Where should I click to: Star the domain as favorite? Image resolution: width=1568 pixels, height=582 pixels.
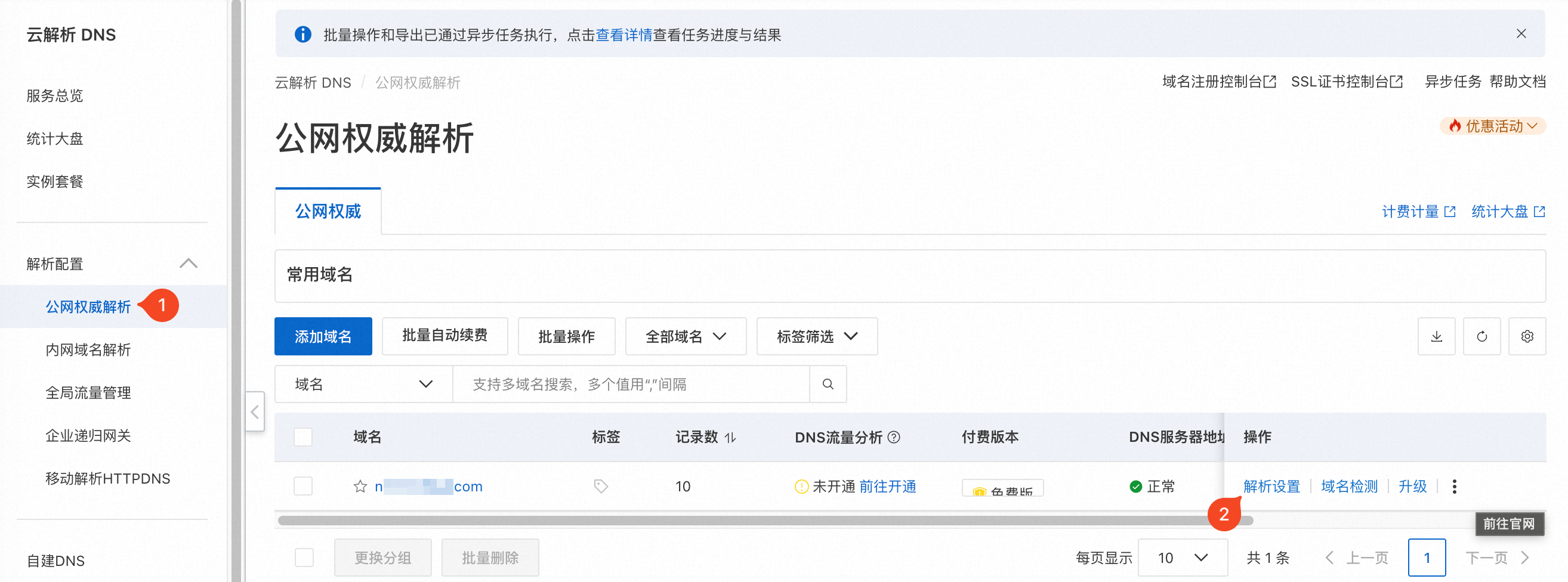coord(360,487)
